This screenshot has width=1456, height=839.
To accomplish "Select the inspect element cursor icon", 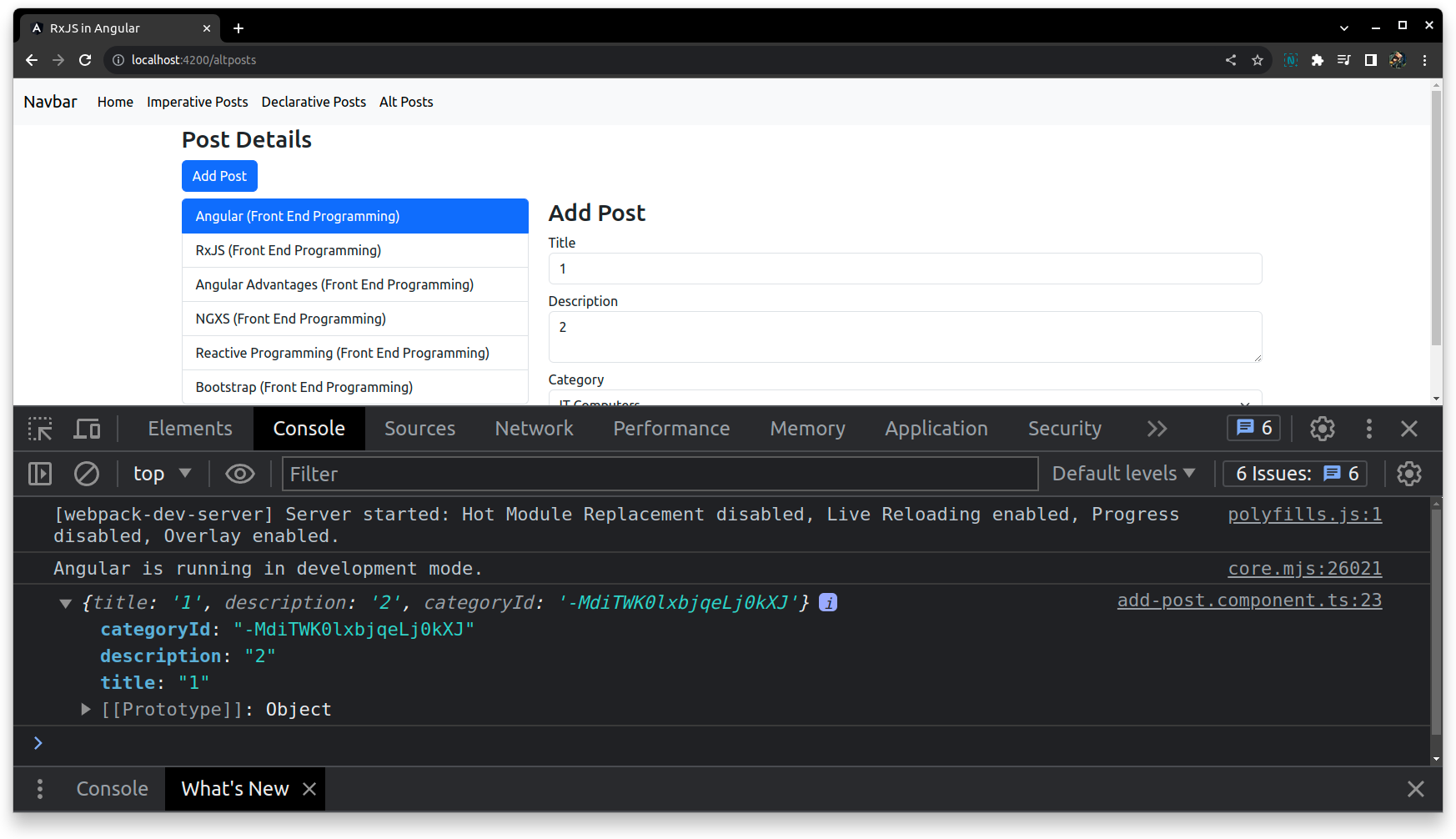I will pyautogui.click(x=39, y=428).
